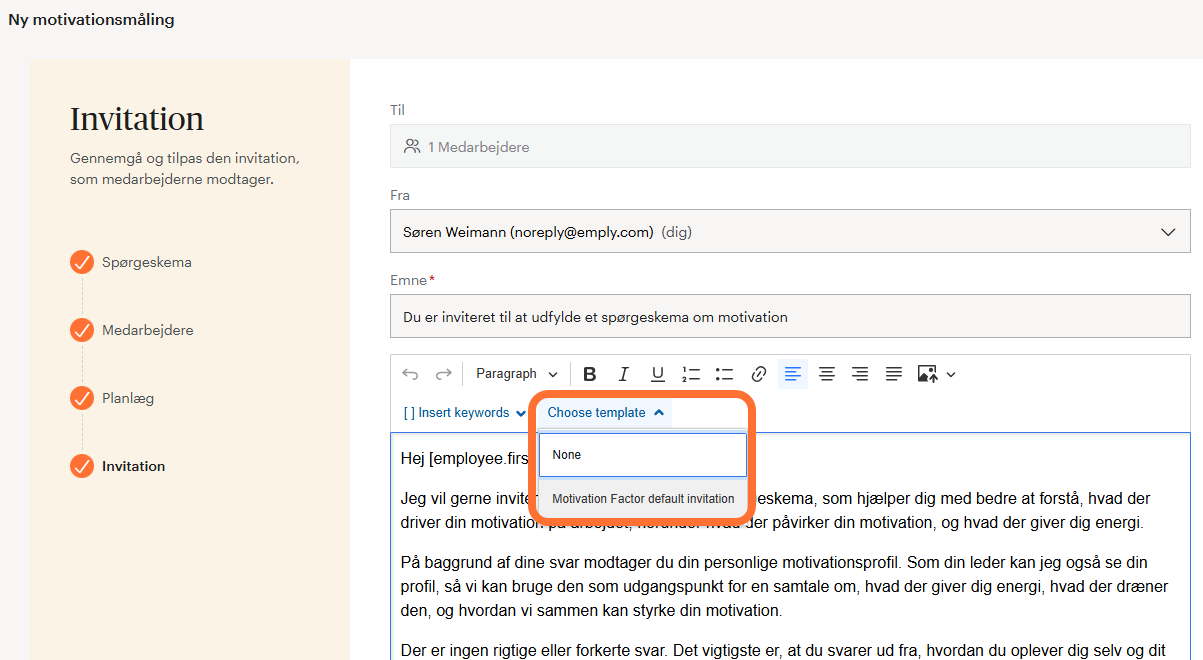Justify the text
The width and height of the screenshot is (1203, 660).
pos(894,374)
